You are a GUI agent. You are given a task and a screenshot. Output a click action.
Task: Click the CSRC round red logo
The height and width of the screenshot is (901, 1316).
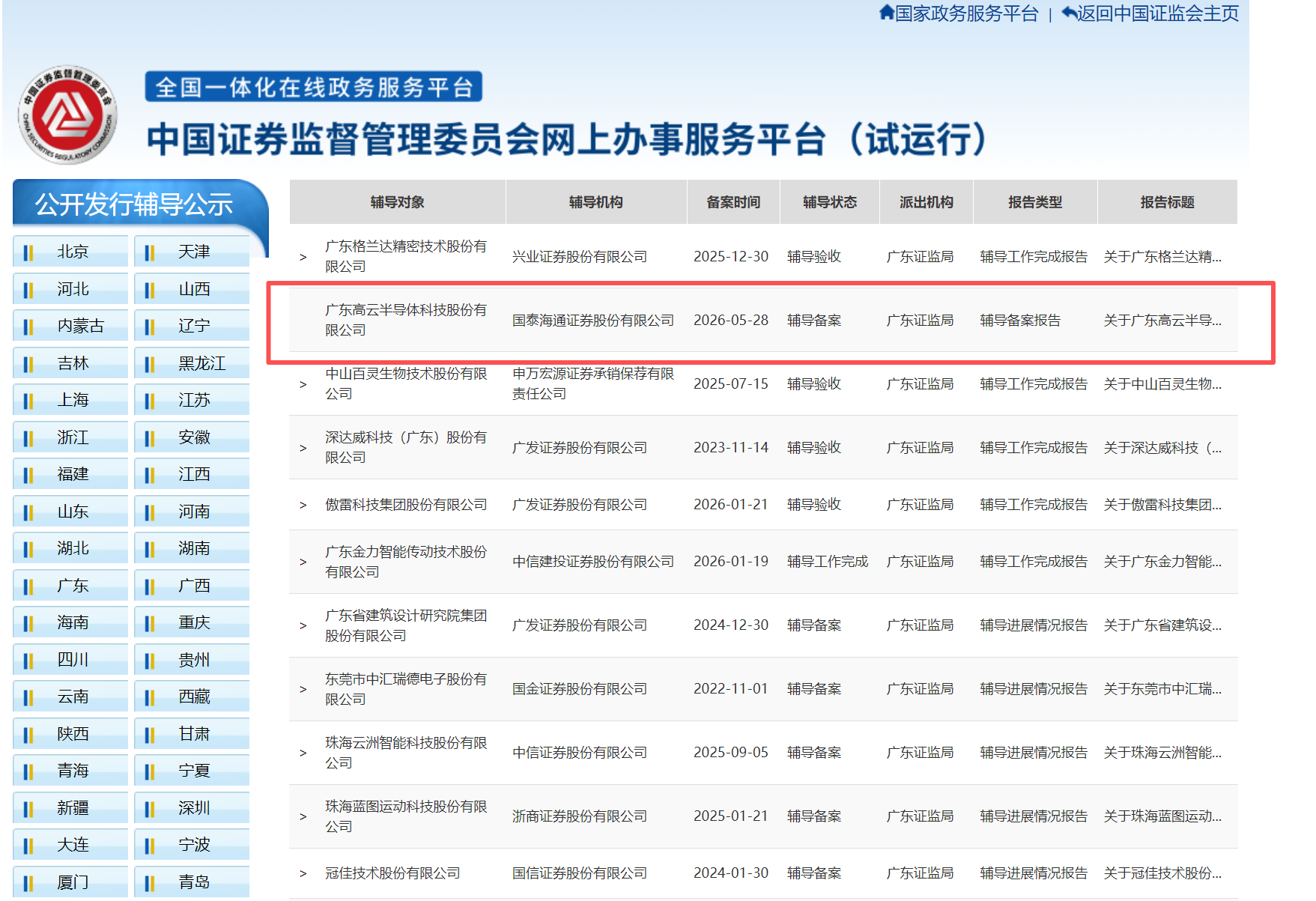tap(68, 115)
